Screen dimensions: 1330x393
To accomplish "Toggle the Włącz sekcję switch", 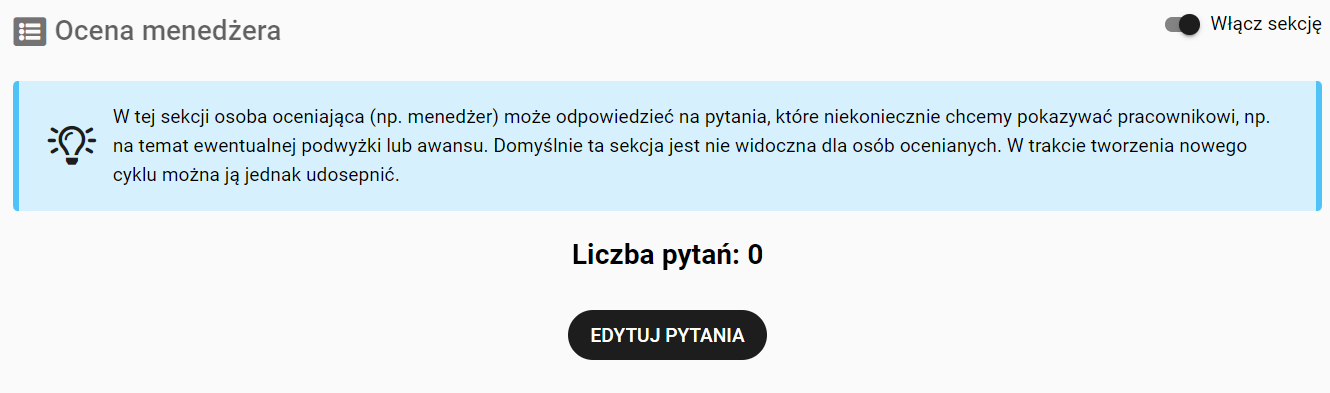I will 1183,25.
